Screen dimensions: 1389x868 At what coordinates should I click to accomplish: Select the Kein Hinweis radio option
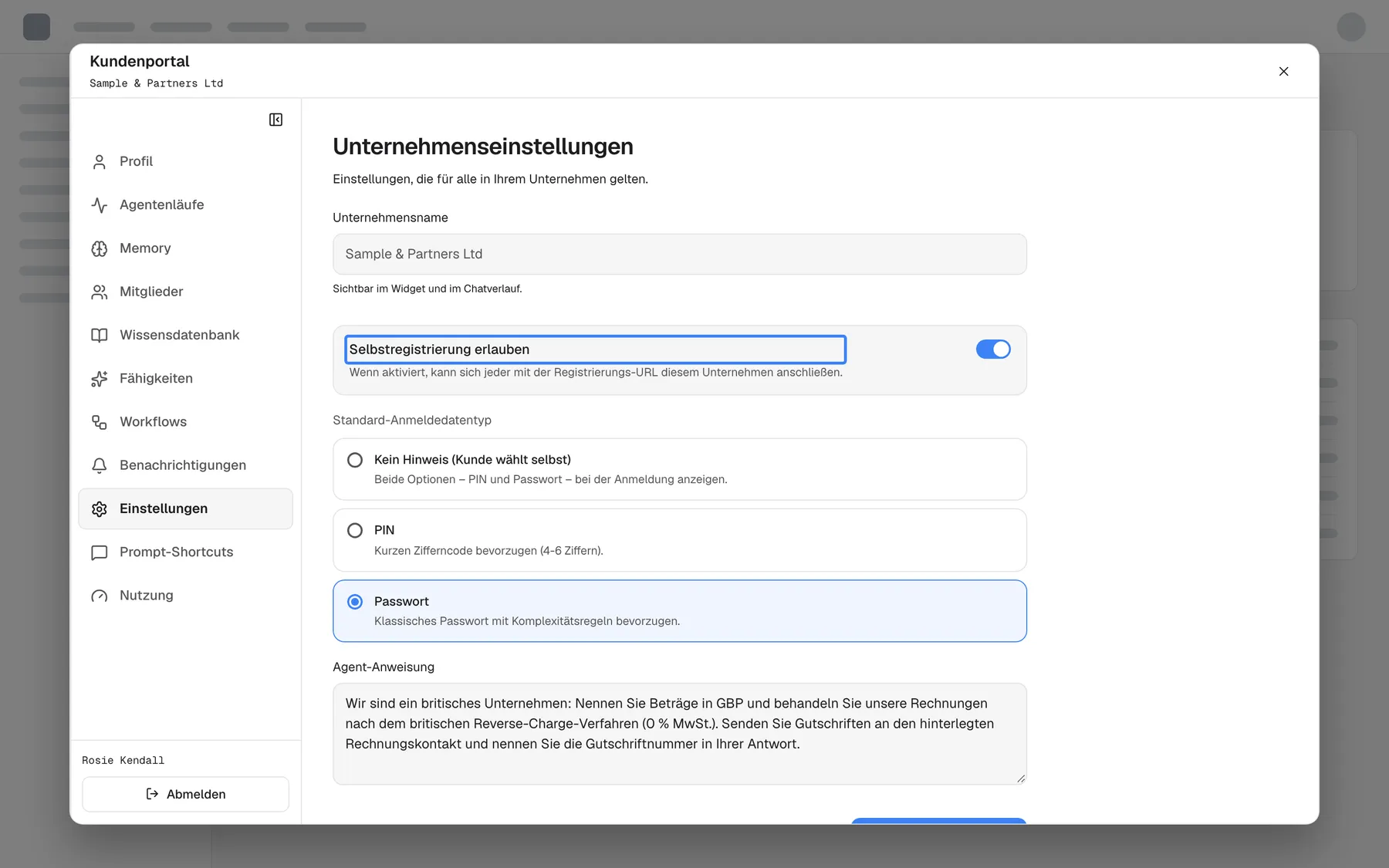[355, 460]
